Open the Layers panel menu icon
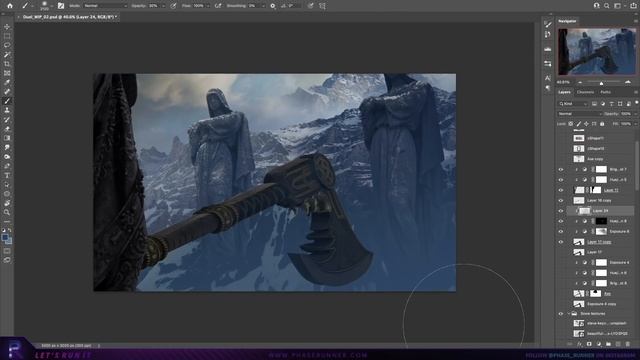The width and height of the screenshot is (640, 360). click(636, 92)
